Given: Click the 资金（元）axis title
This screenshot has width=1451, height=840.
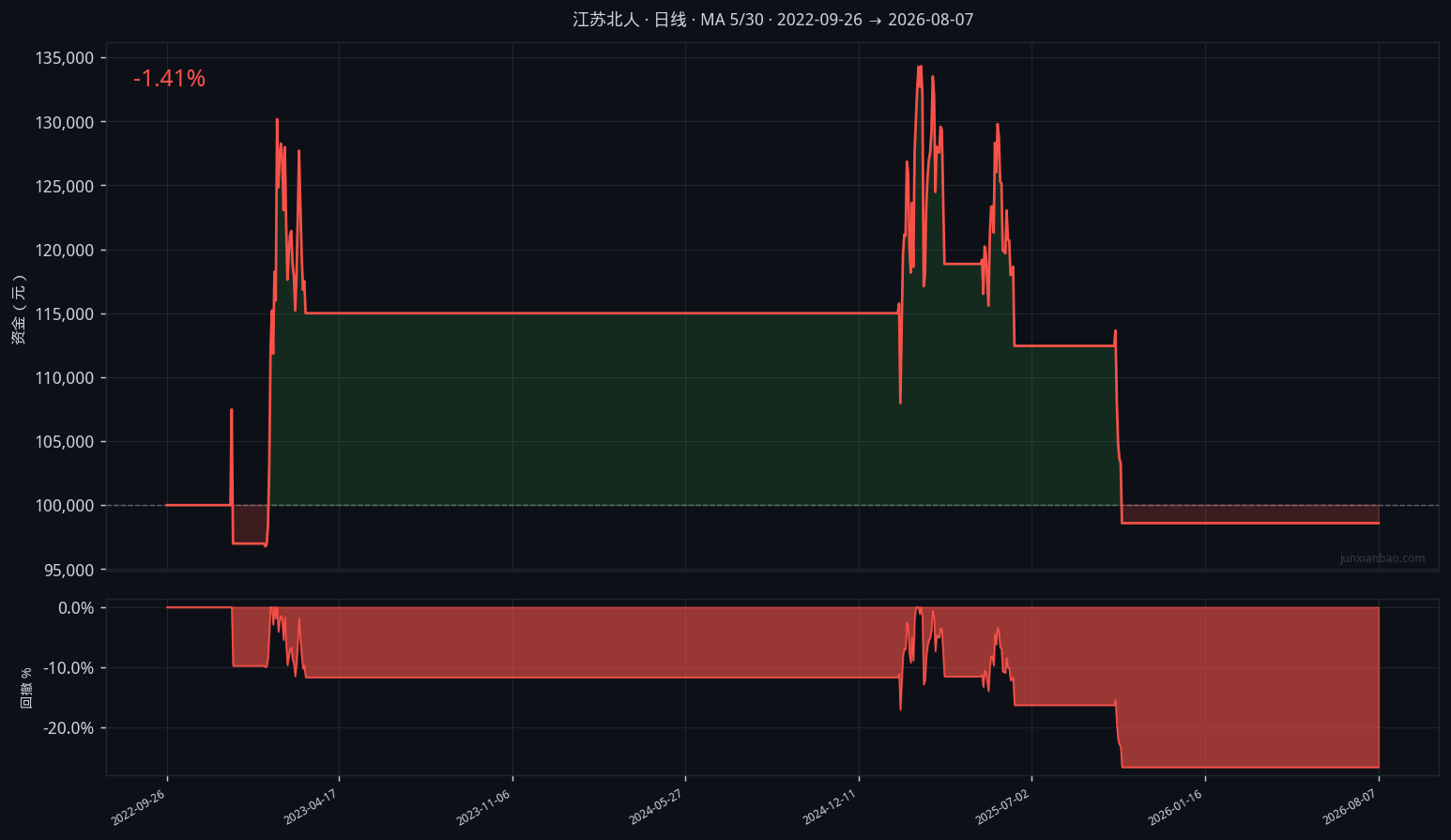Looking at the screenshot, I should pyautogui.click(x=19, y=310).
